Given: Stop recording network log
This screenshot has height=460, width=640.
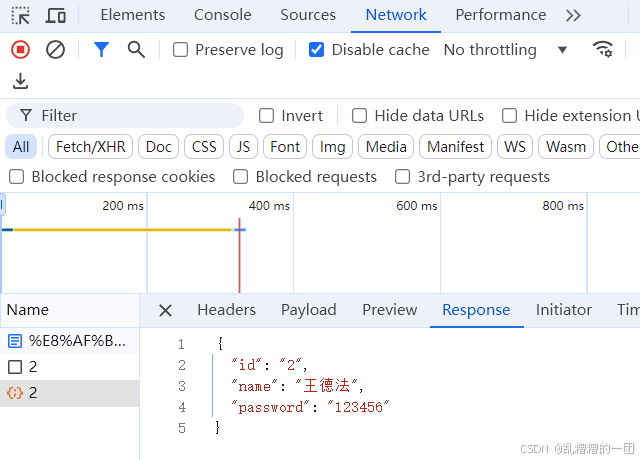Looking at the screenshot, I should [x=20, y=50].
